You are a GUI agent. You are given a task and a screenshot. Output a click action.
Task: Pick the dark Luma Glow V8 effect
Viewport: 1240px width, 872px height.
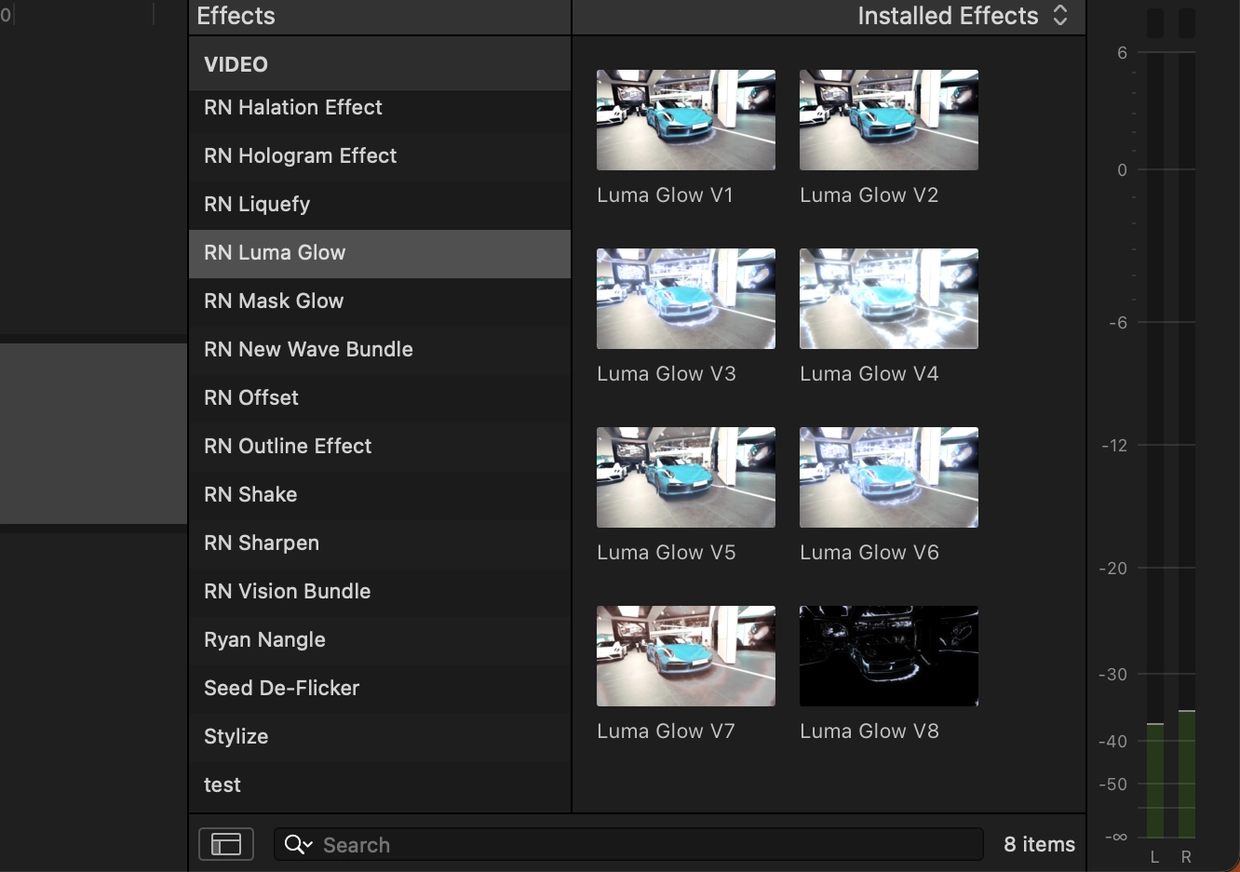coord(888,656)
